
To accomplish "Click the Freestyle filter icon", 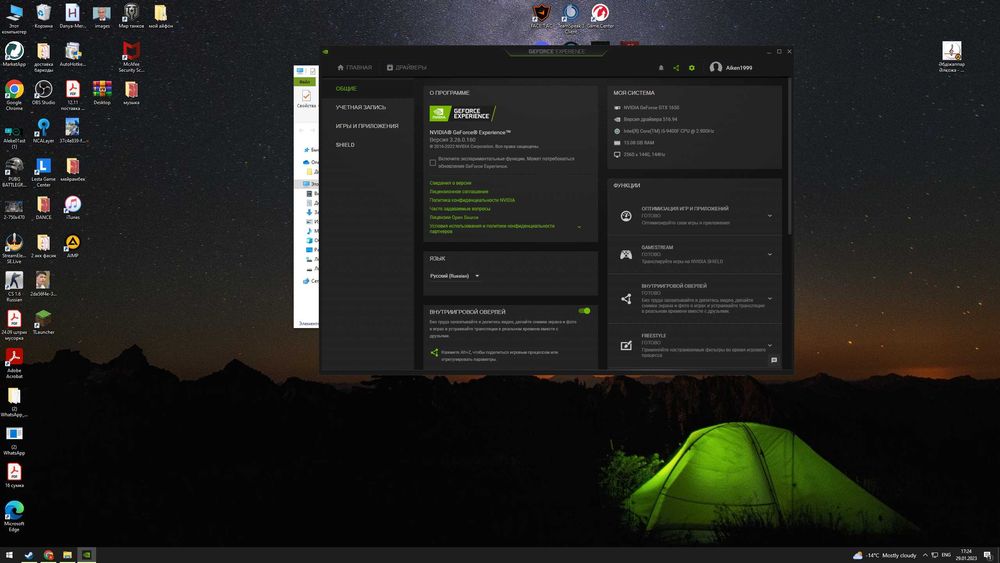I will [626, 345].
